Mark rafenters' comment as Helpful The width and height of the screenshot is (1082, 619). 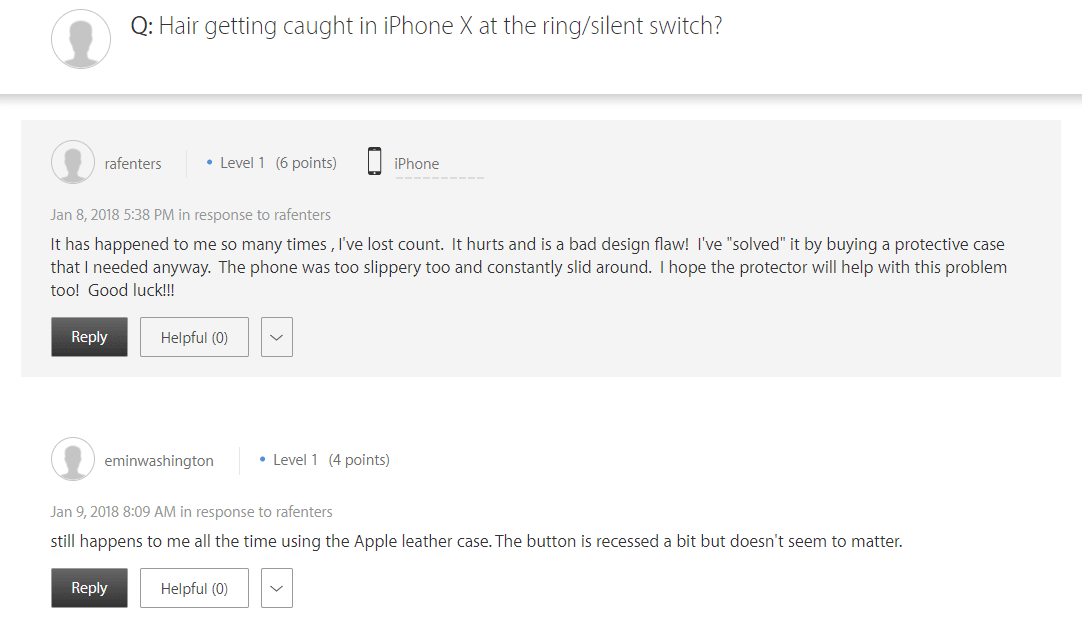tap(194, 338)
